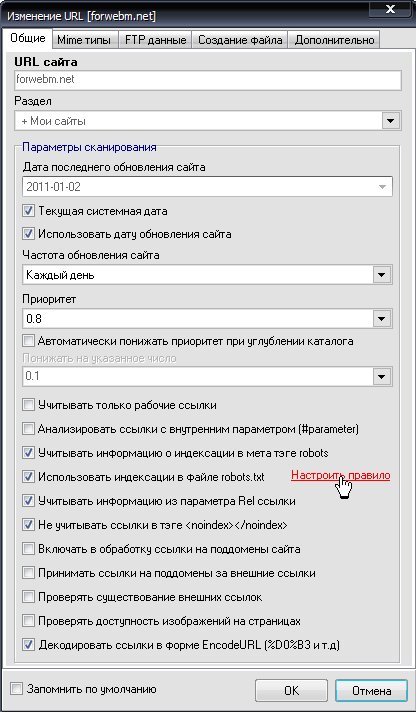Viewport: 416px width, 712px height.
Task: Click the Настроить правило link
Action: coord(341,475)
